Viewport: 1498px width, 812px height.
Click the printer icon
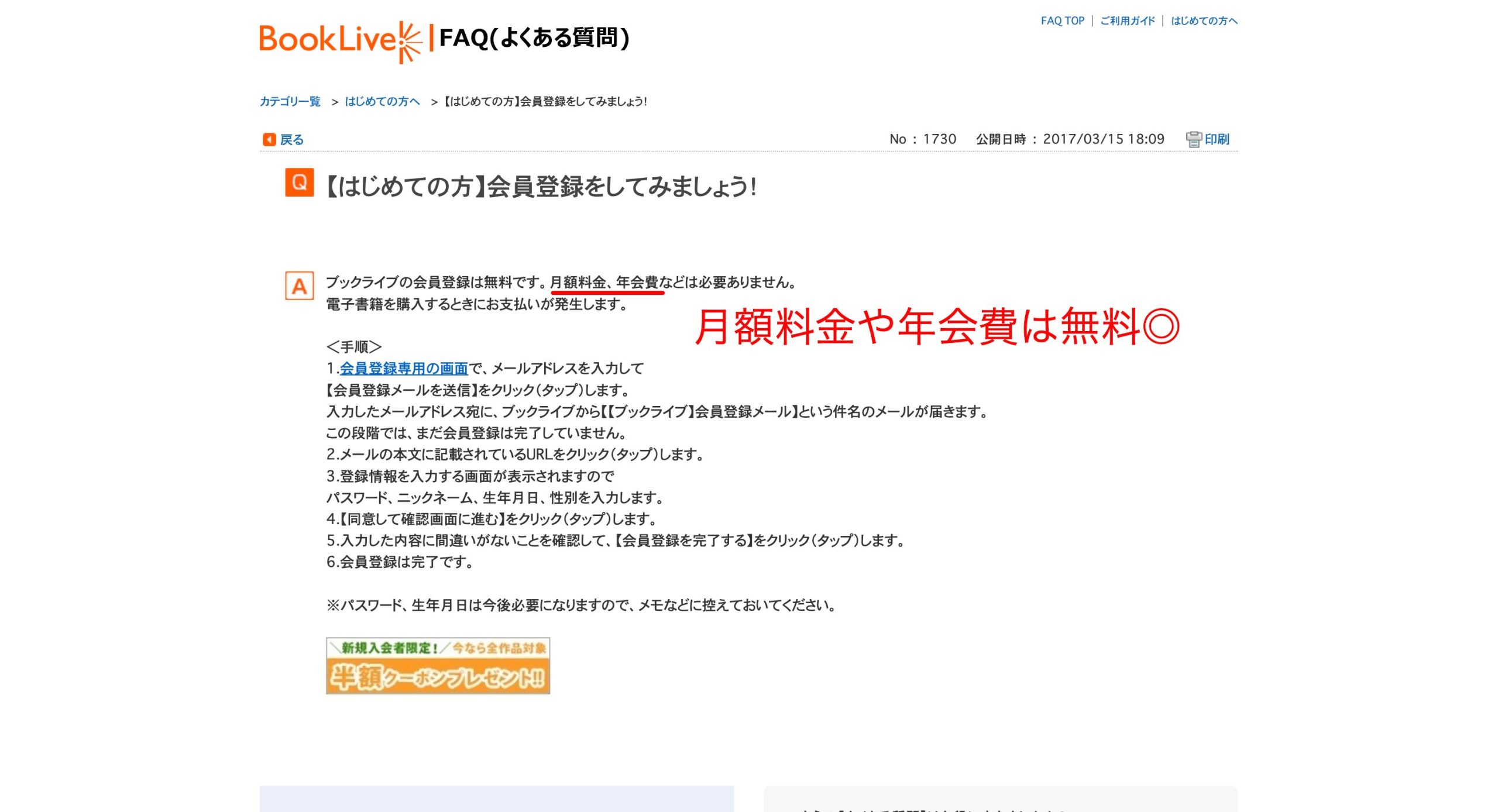pyautogui.click(x=1193, y=139)
